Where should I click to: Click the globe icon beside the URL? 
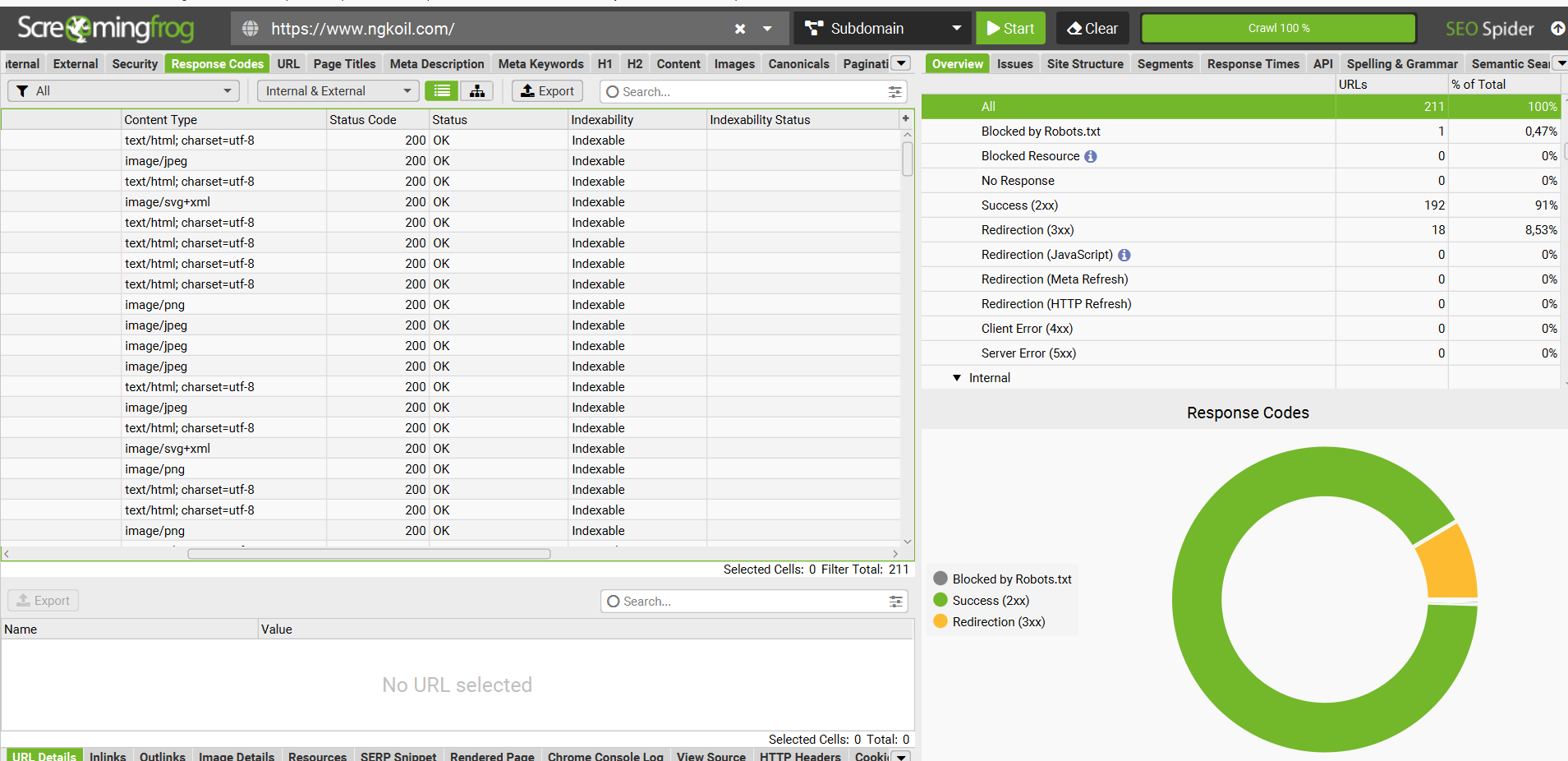[x=251, y=29]
